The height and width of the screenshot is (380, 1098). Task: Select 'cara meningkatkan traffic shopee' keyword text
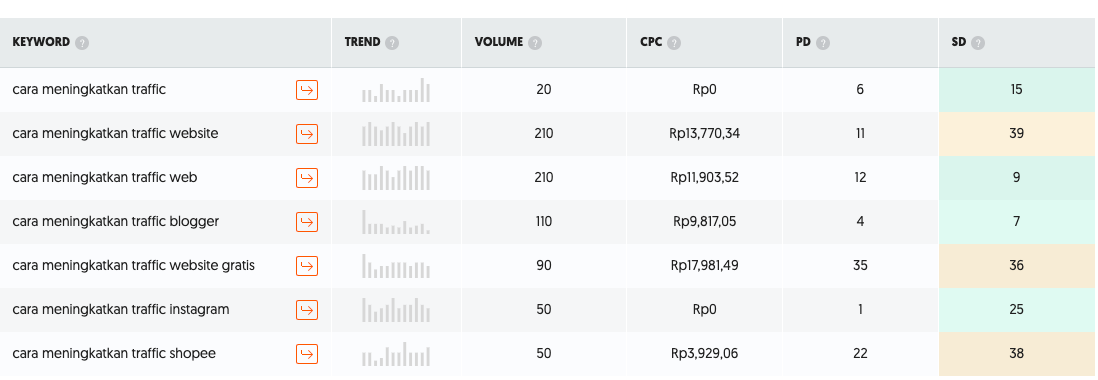coord(114,353)
